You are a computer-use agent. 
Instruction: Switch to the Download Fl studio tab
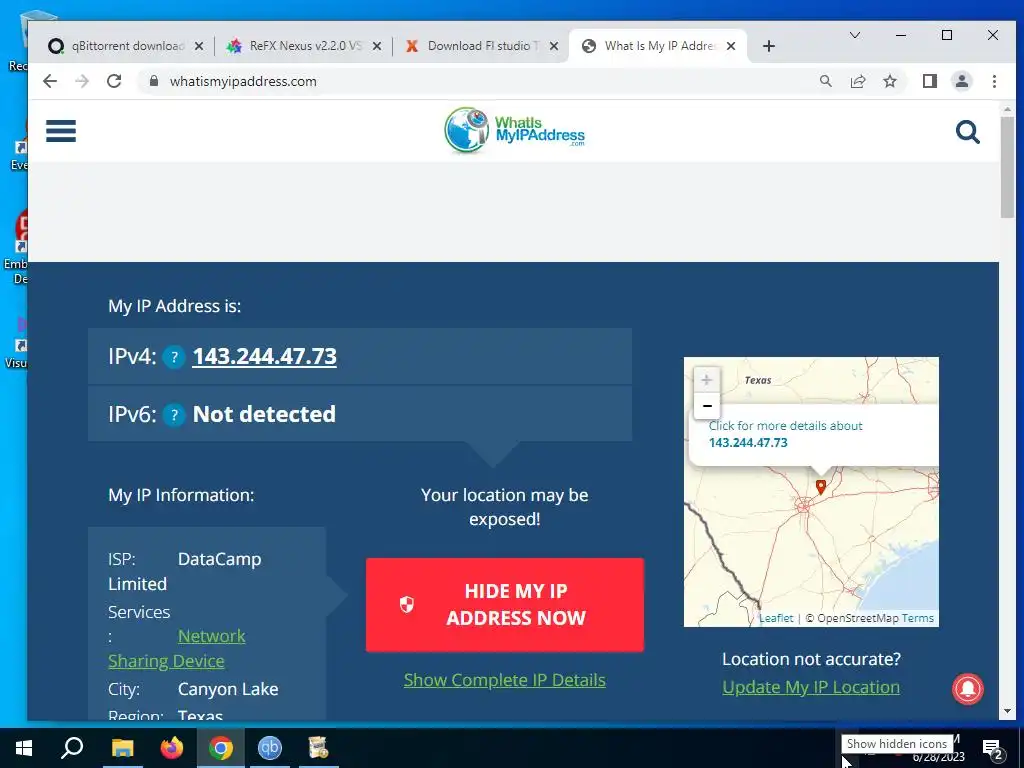pyautogui.click(x=481, y=46)
